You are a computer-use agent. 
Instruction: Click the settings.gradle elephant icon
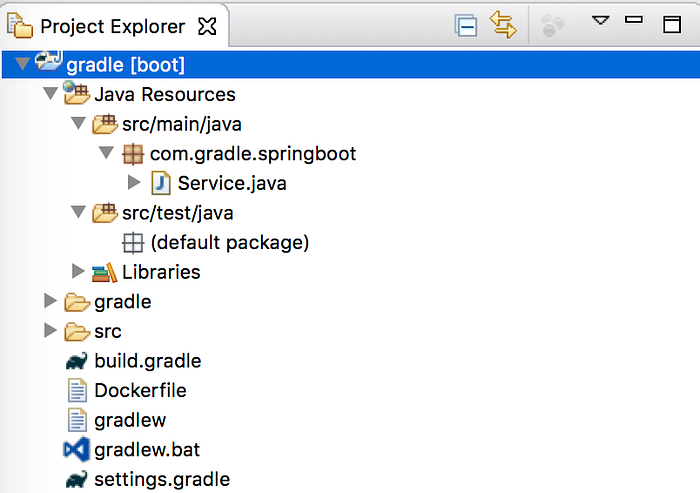tap(77, 479)
